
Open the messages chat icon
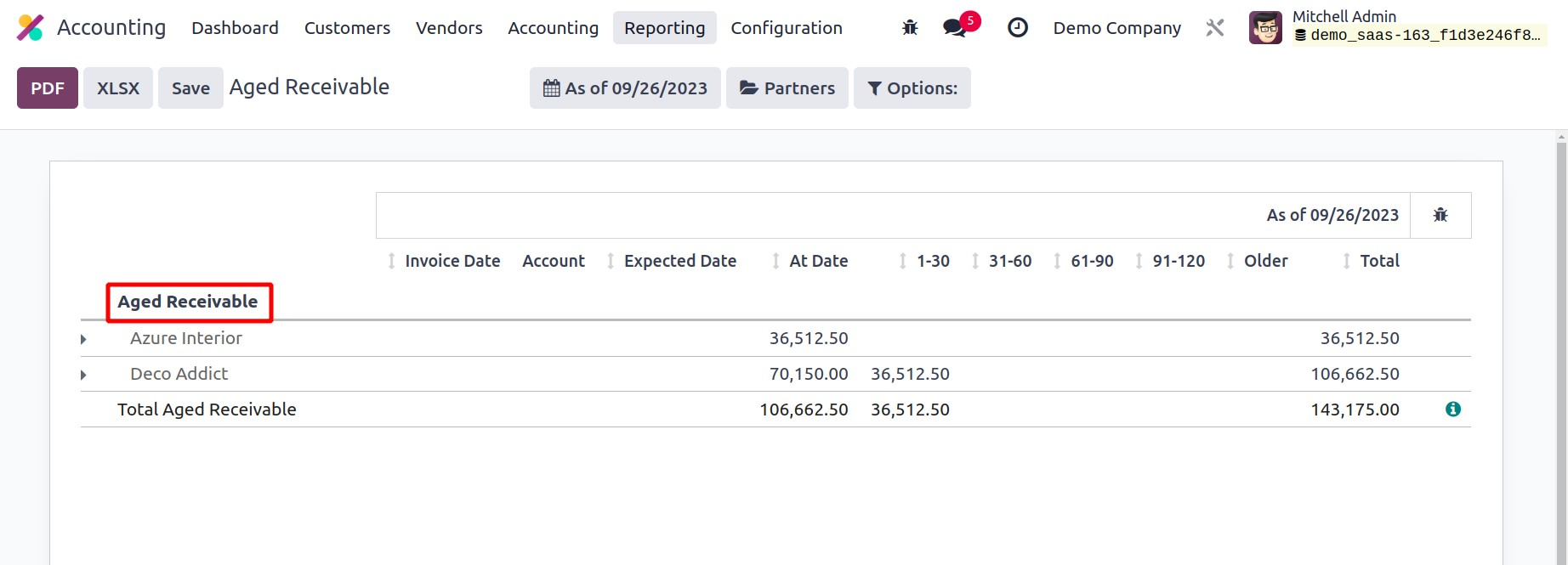point(955,28)
